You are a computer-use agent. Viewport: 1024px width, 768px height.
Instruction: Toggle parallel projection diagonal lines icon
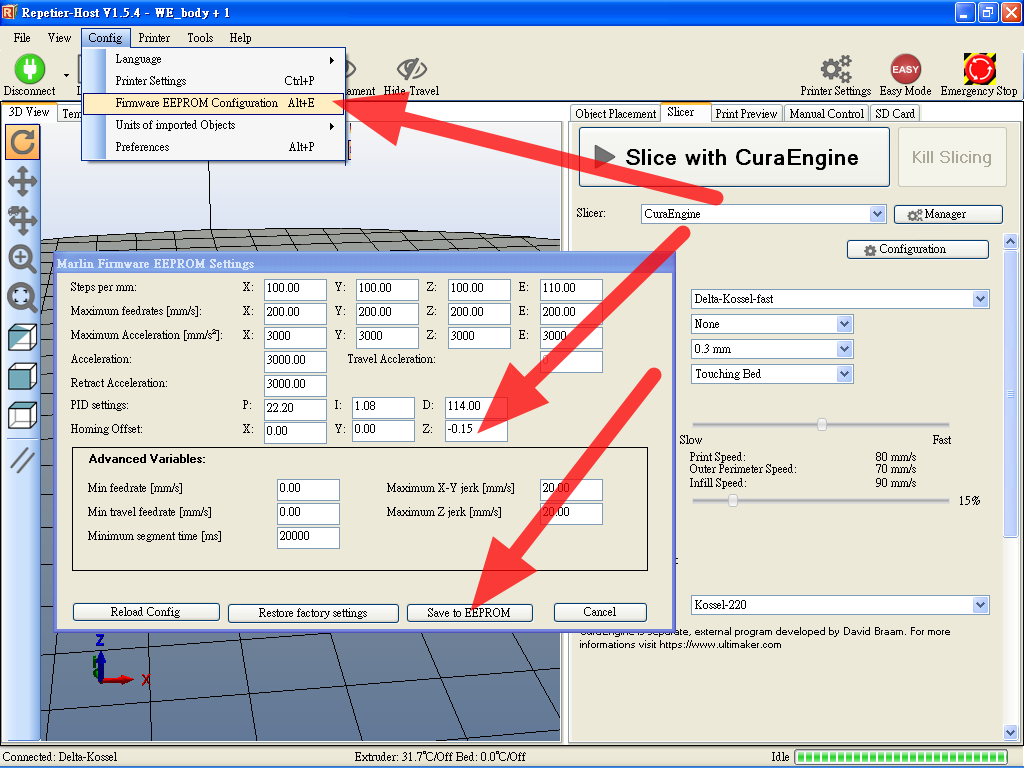(22, 460)
